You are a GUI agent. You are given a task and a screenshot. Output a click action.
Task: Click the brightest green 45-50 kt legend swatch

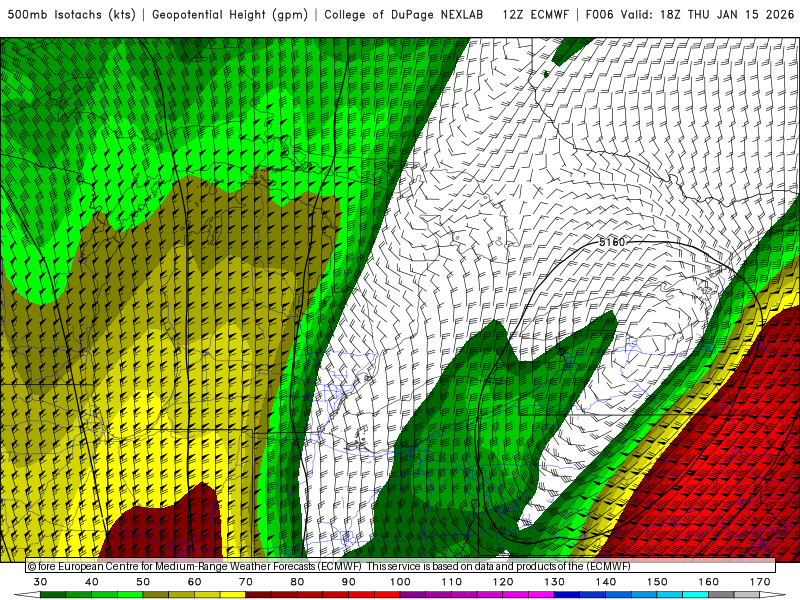pos(130,595)
